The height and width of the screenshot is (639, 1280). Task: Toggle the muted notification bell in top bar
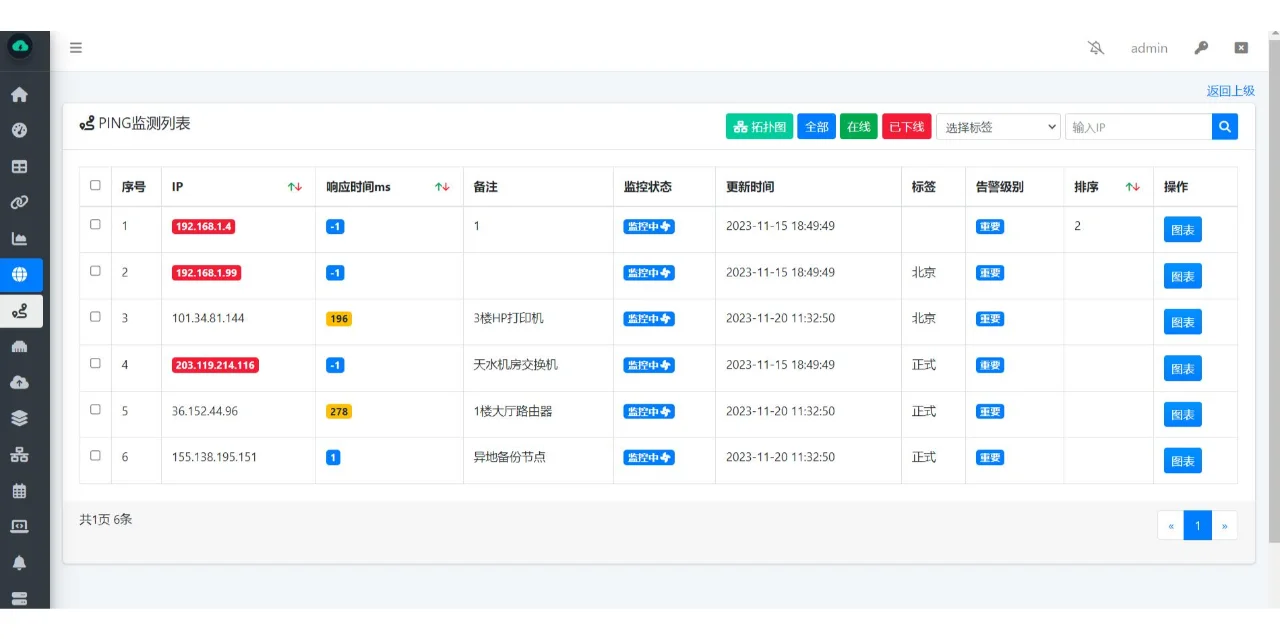click(x=1095, y=47)
